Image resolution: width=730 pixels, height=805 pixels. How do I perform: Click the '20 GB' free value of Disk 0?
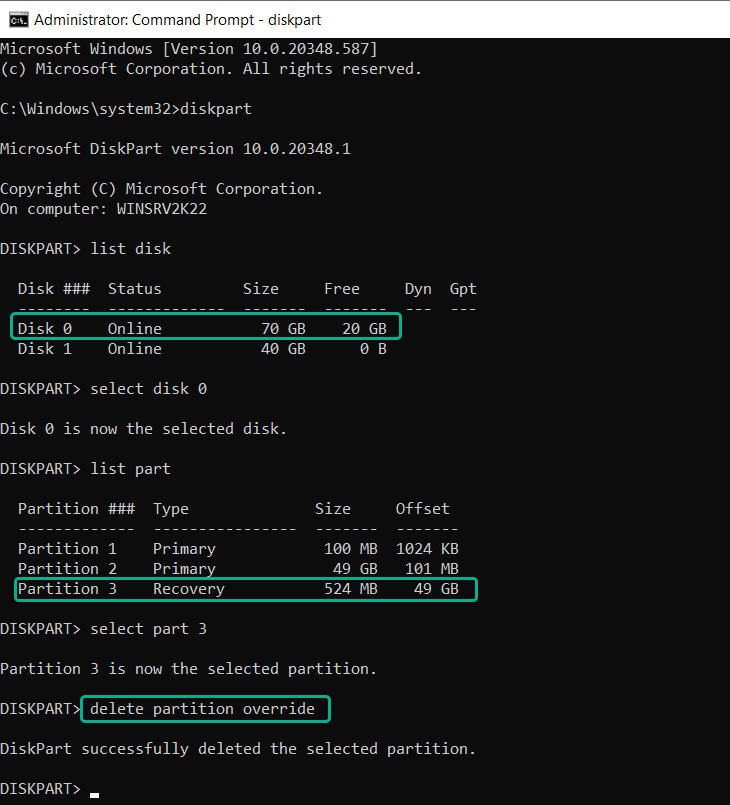(x=364, y=329)
